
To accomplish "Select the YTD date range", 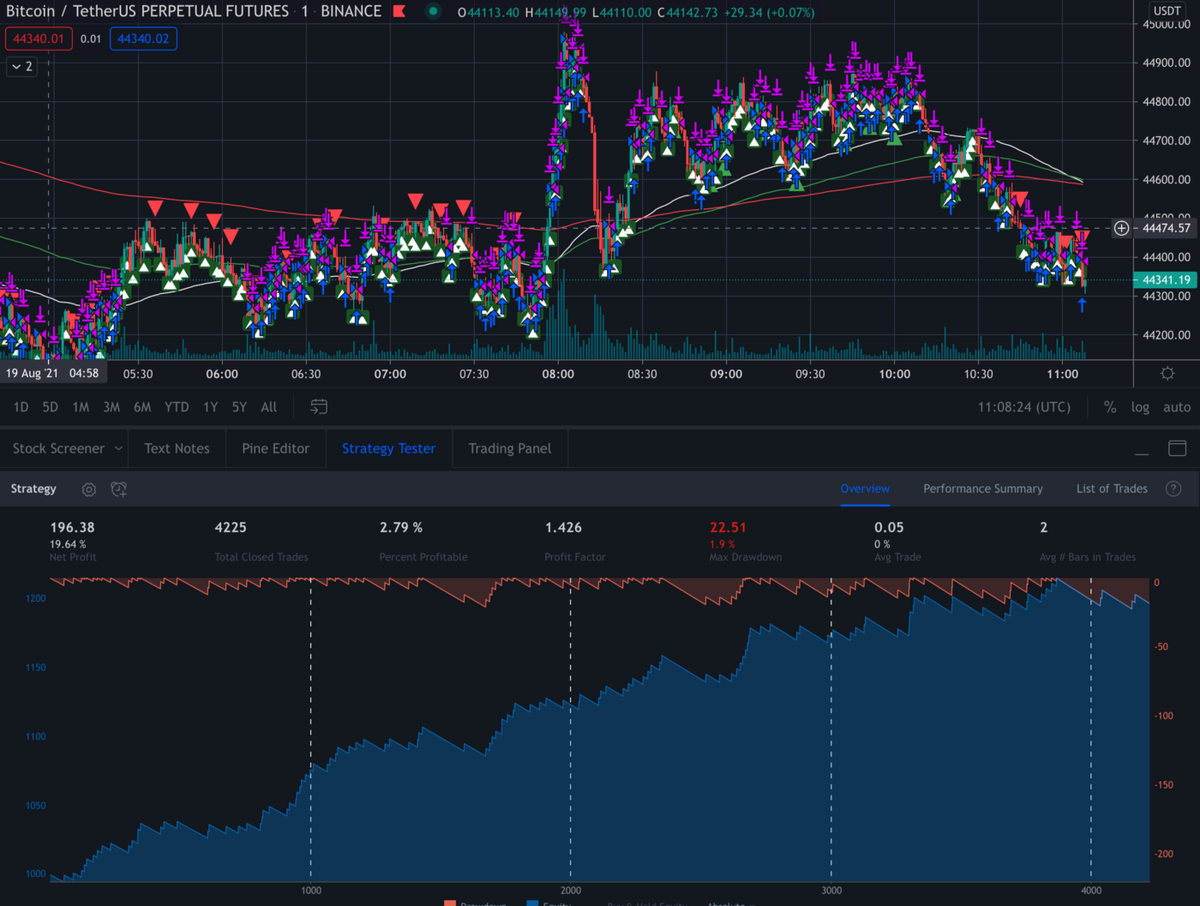I will (x=177, y=407).
